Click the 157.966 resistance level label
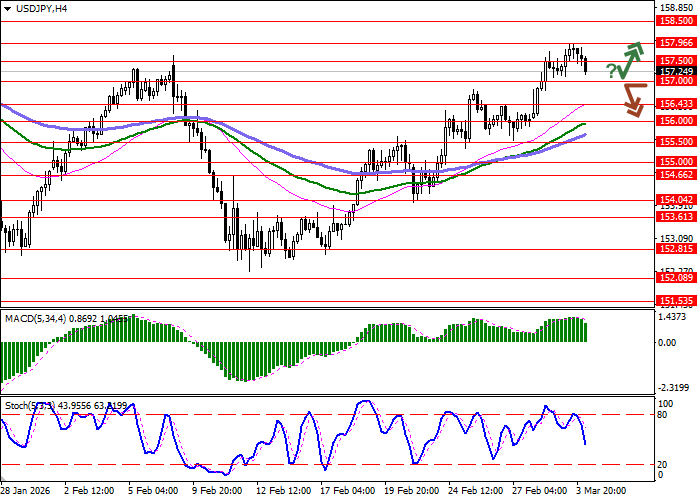 (676, 43)
